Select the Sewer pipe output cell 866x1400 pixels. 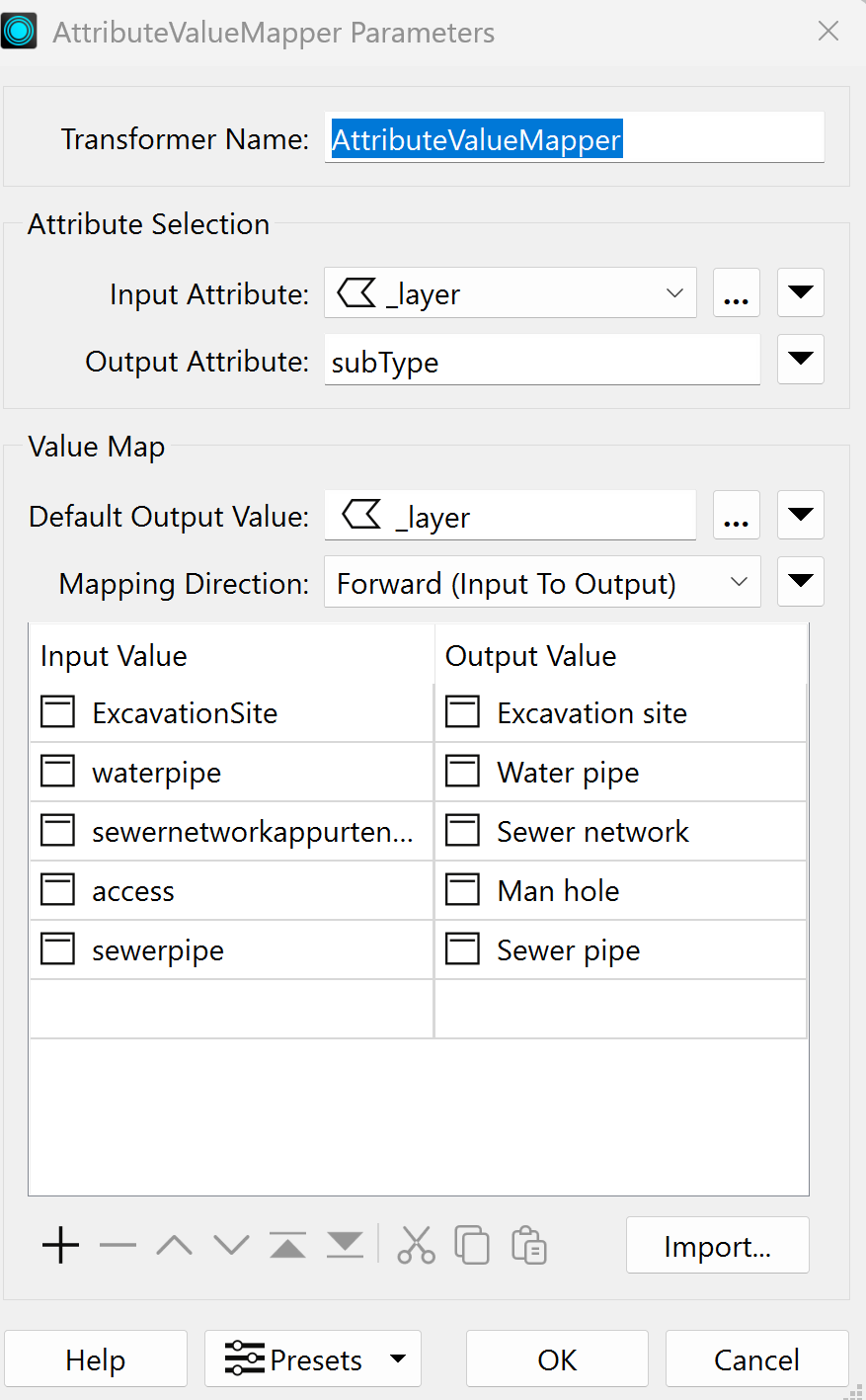[621, 949]
